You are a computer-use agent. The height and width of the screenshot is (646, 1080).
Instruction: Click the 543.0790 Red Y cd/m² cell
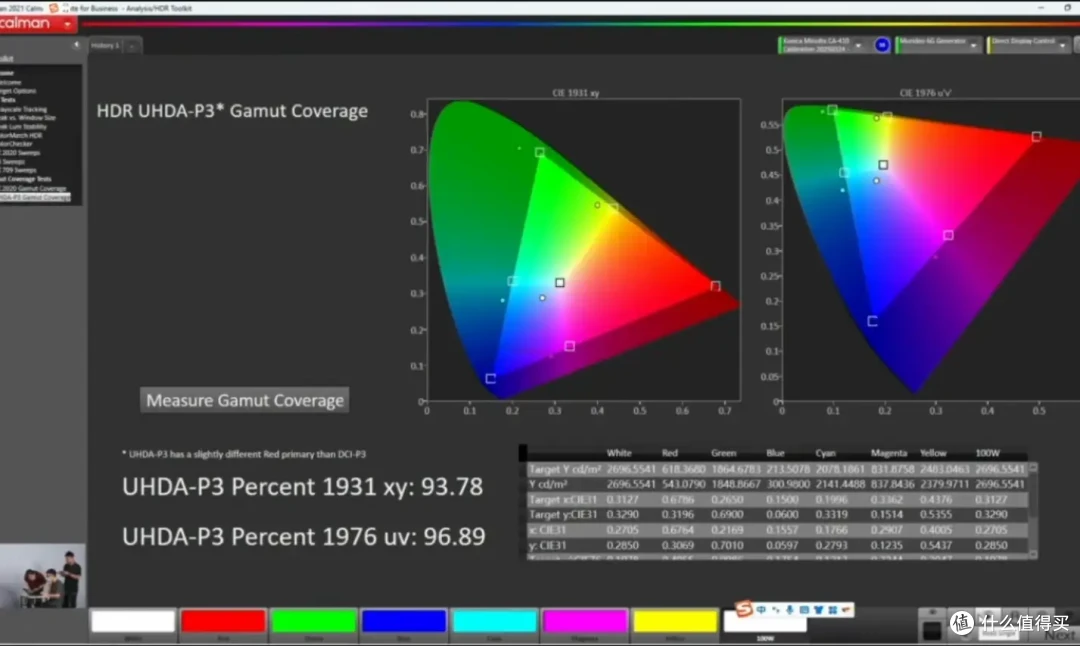point(683,484)
